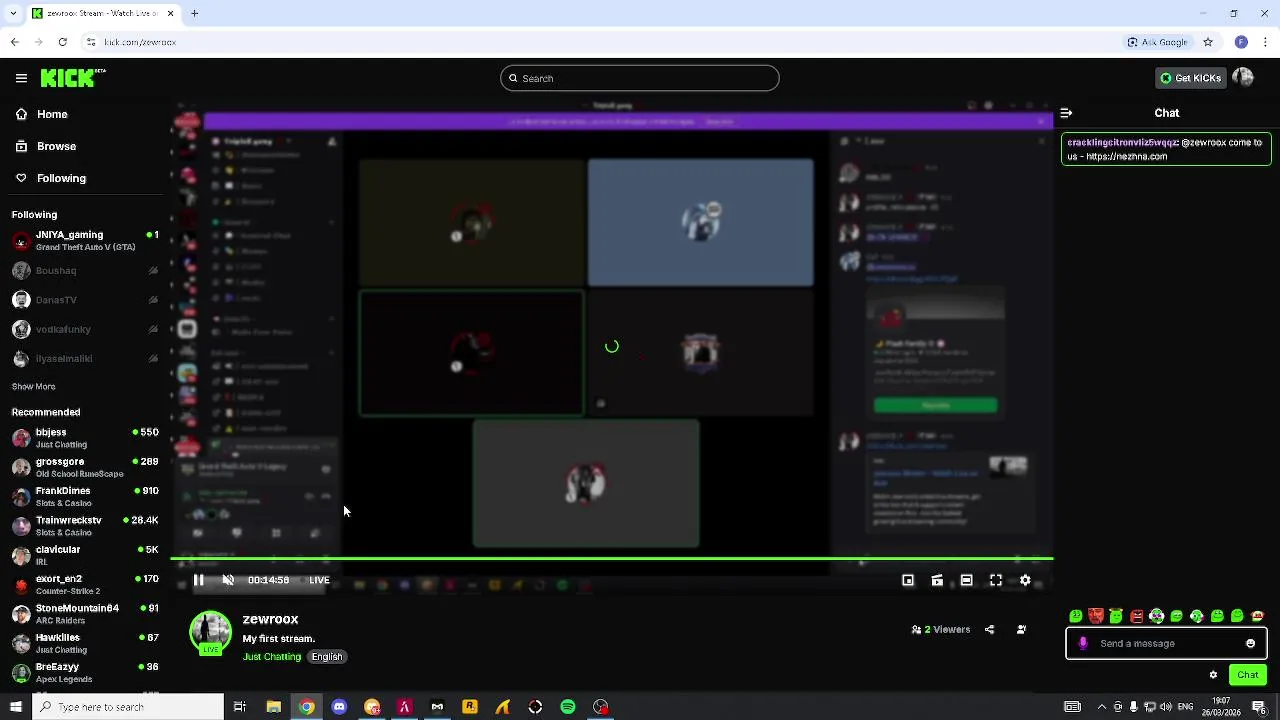Open Spotify from the taskbar
The image size is (1280, 720).
click(568, 707)
